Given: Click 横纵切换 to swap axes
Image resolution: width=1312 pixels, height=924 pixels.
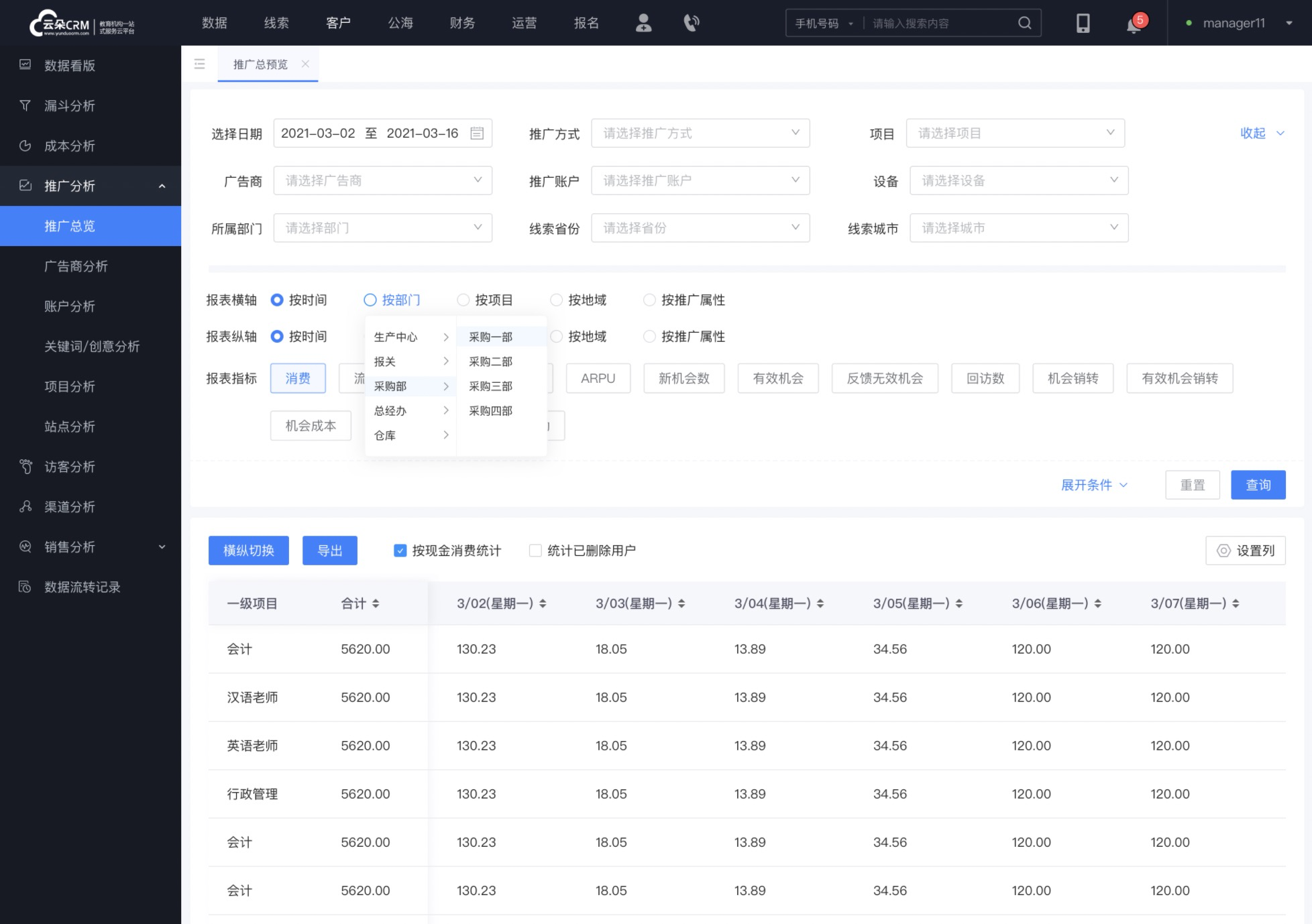Looking at the screenshot, I should [248, 551].
